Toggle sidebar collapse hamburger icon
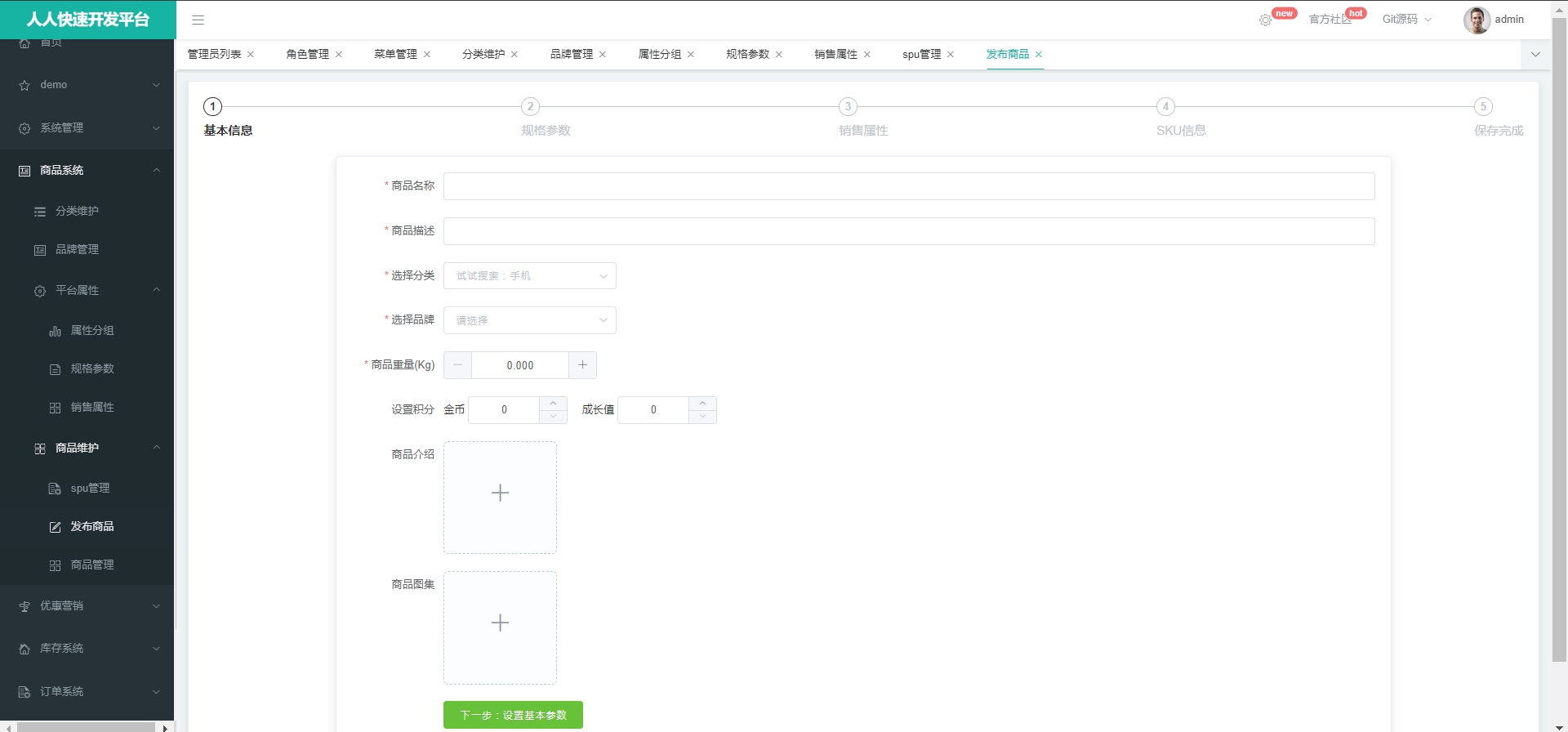The image size is (1568, 732). click(x=198, y=20)
